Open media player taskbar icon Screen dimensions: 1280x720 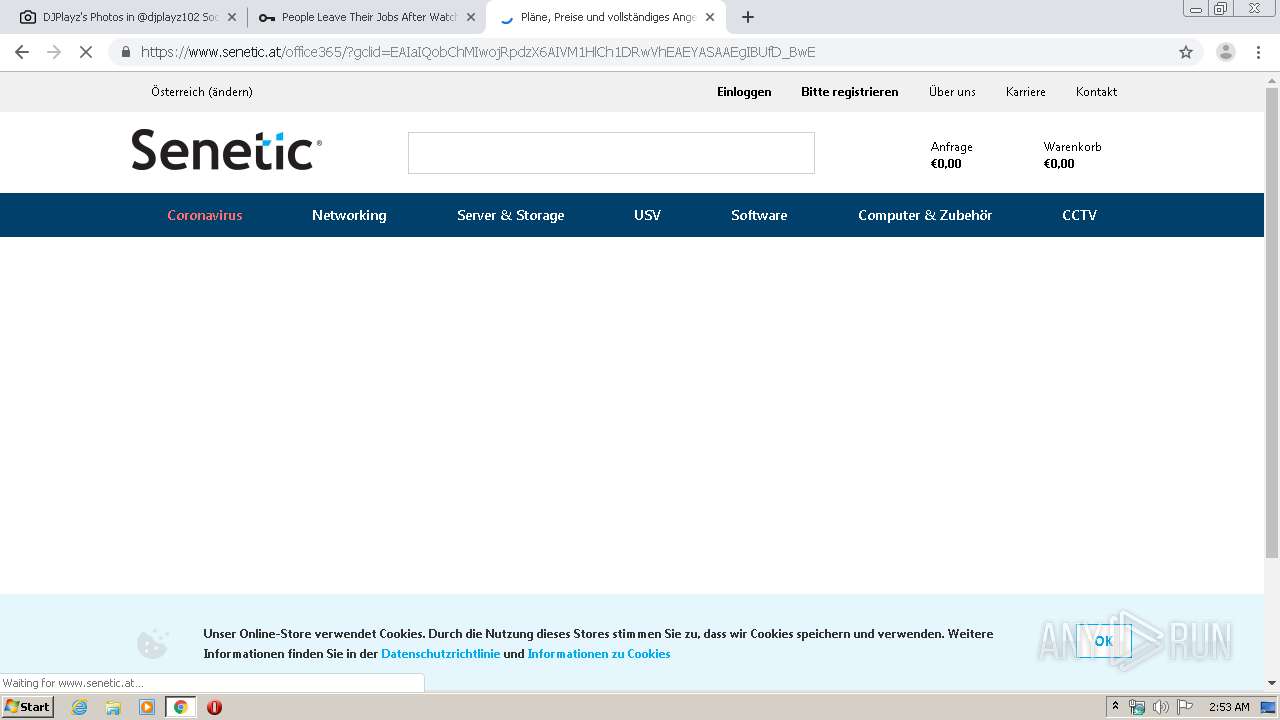pyautogui.click(x=147, y=707)
